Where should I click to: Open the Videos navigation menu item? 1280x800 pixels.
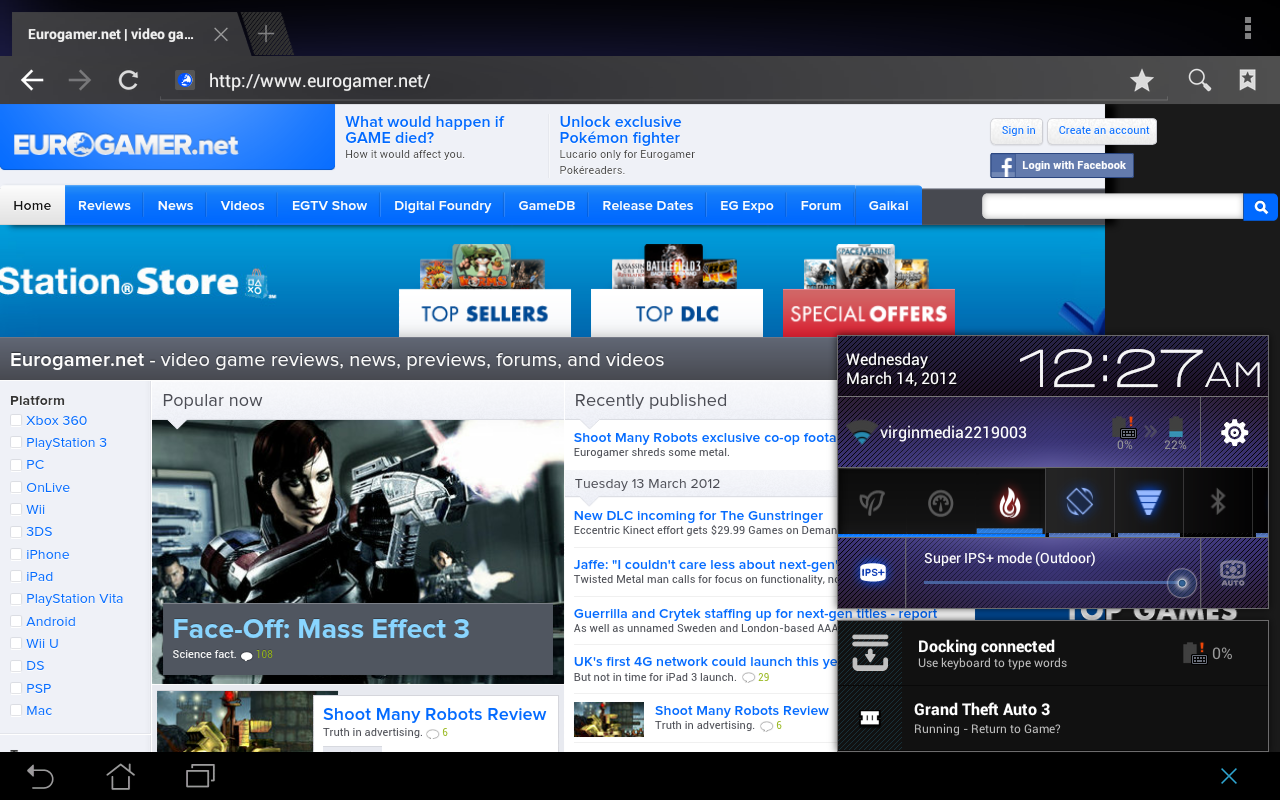[x=242, y=206]
